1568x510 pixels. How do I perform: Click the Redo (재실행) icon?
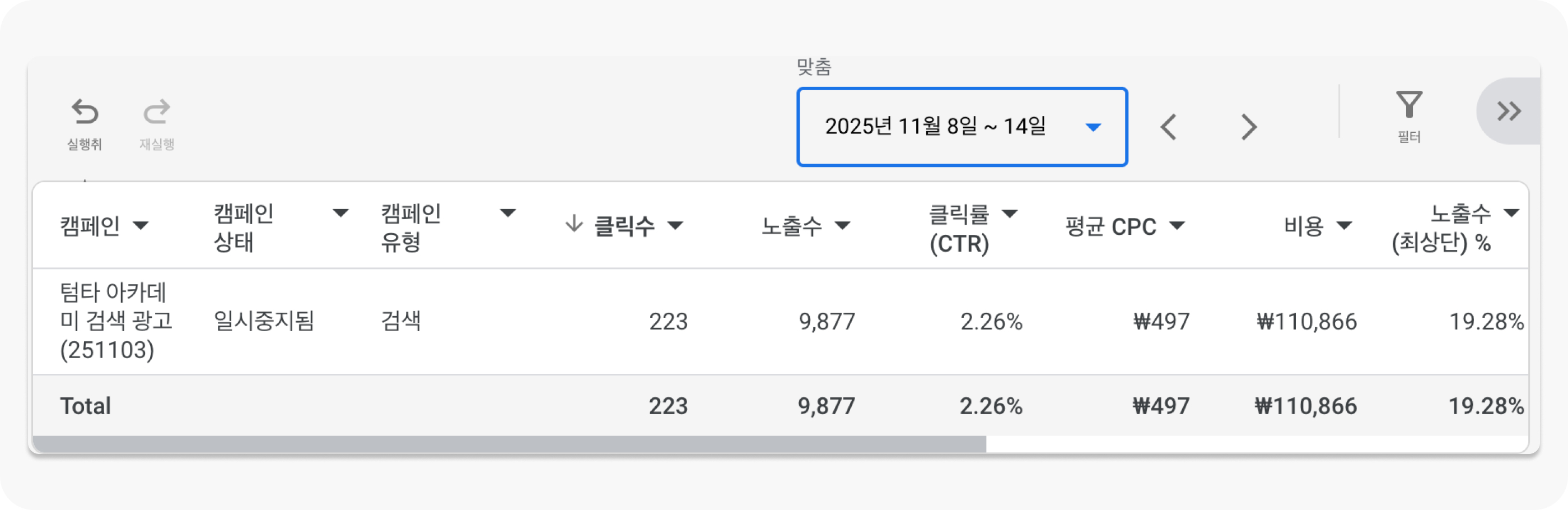(156, 113)
